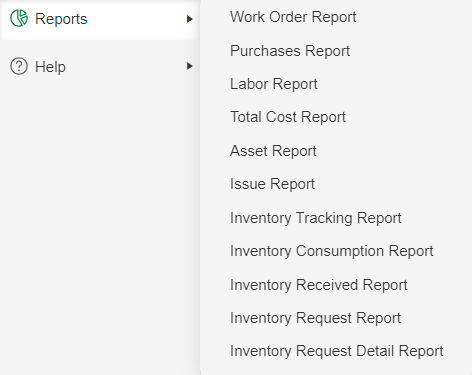Select the Inventory Request Detail Report

336,351
